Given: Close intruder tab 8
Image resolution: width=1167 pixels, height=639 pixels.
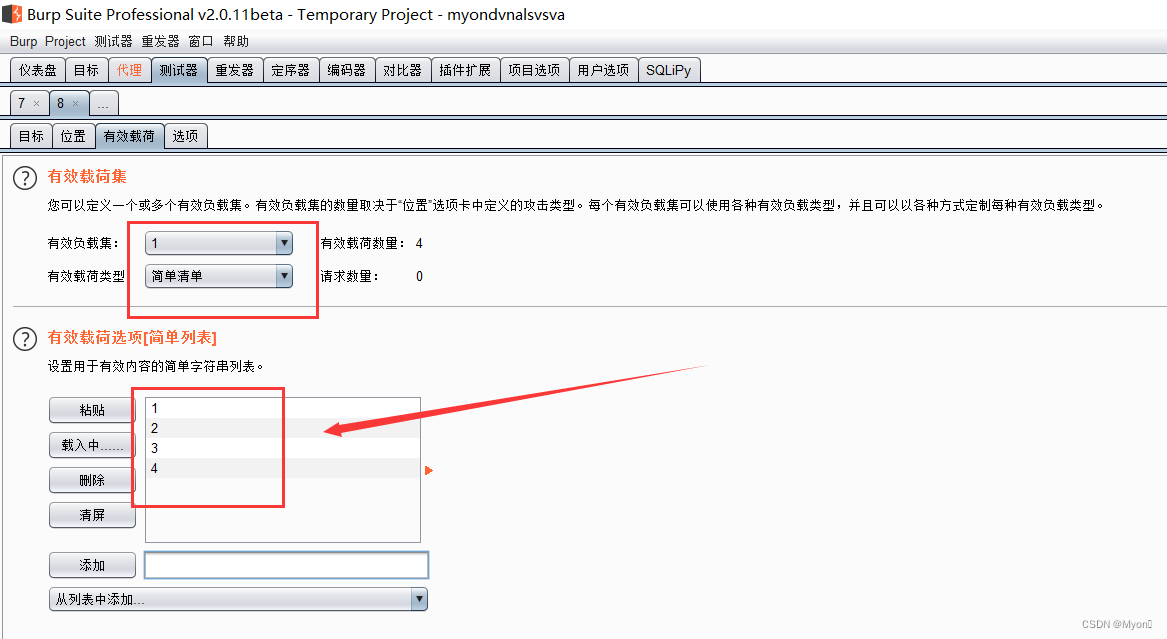Looking at the screenshot, I should tap(75, 103).
